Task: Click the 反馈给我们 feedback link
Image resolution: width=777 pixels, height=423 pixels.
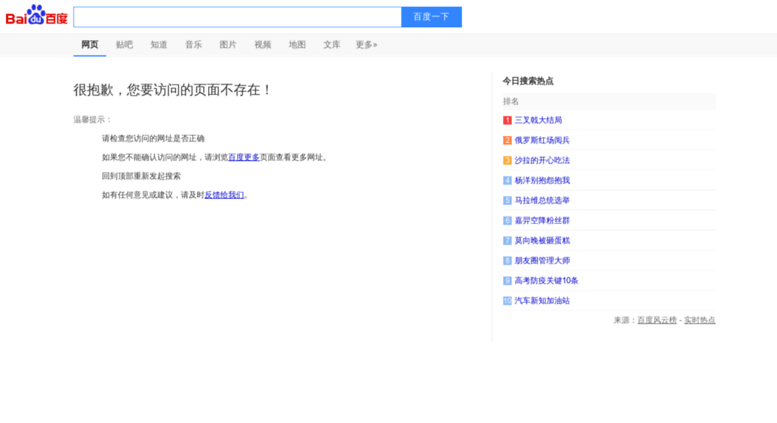Action: [x=224, y=195]
